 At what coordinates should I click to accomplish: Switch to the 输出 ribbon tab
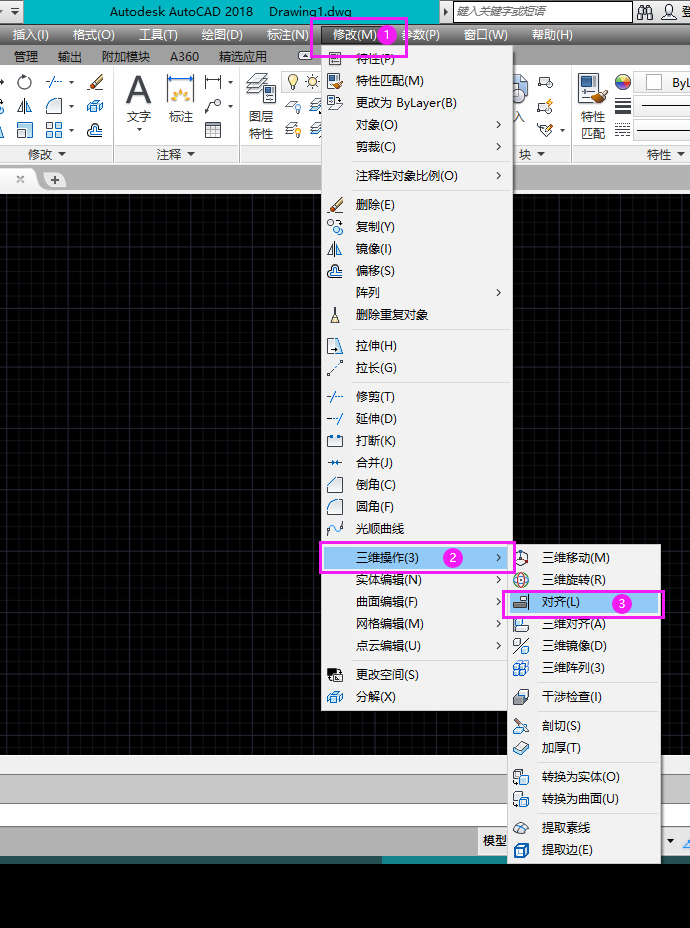pyautogui.click(x=70, y=57)
